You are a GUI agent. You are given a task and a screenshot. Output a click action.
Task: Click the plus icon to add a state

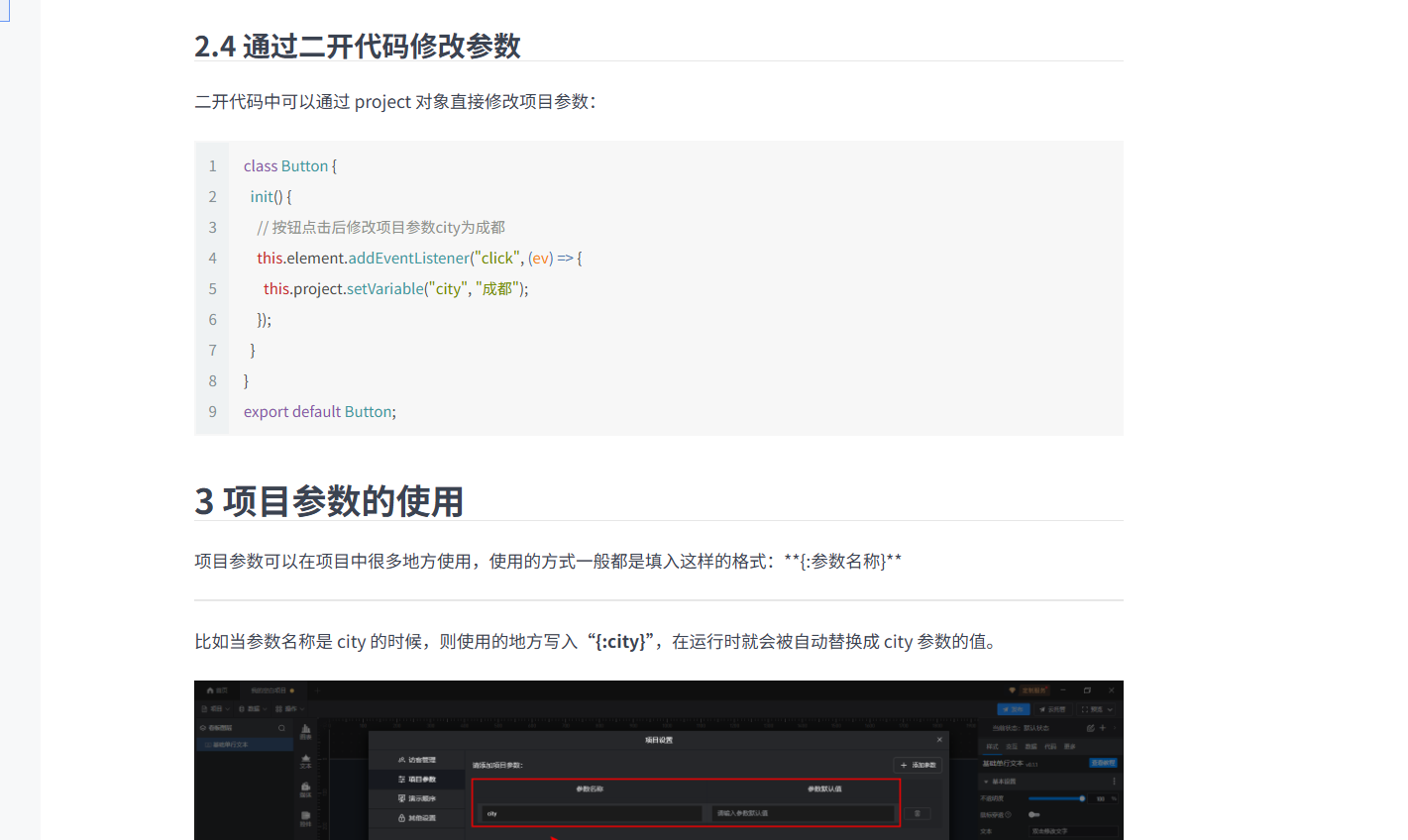point(1103,728)
